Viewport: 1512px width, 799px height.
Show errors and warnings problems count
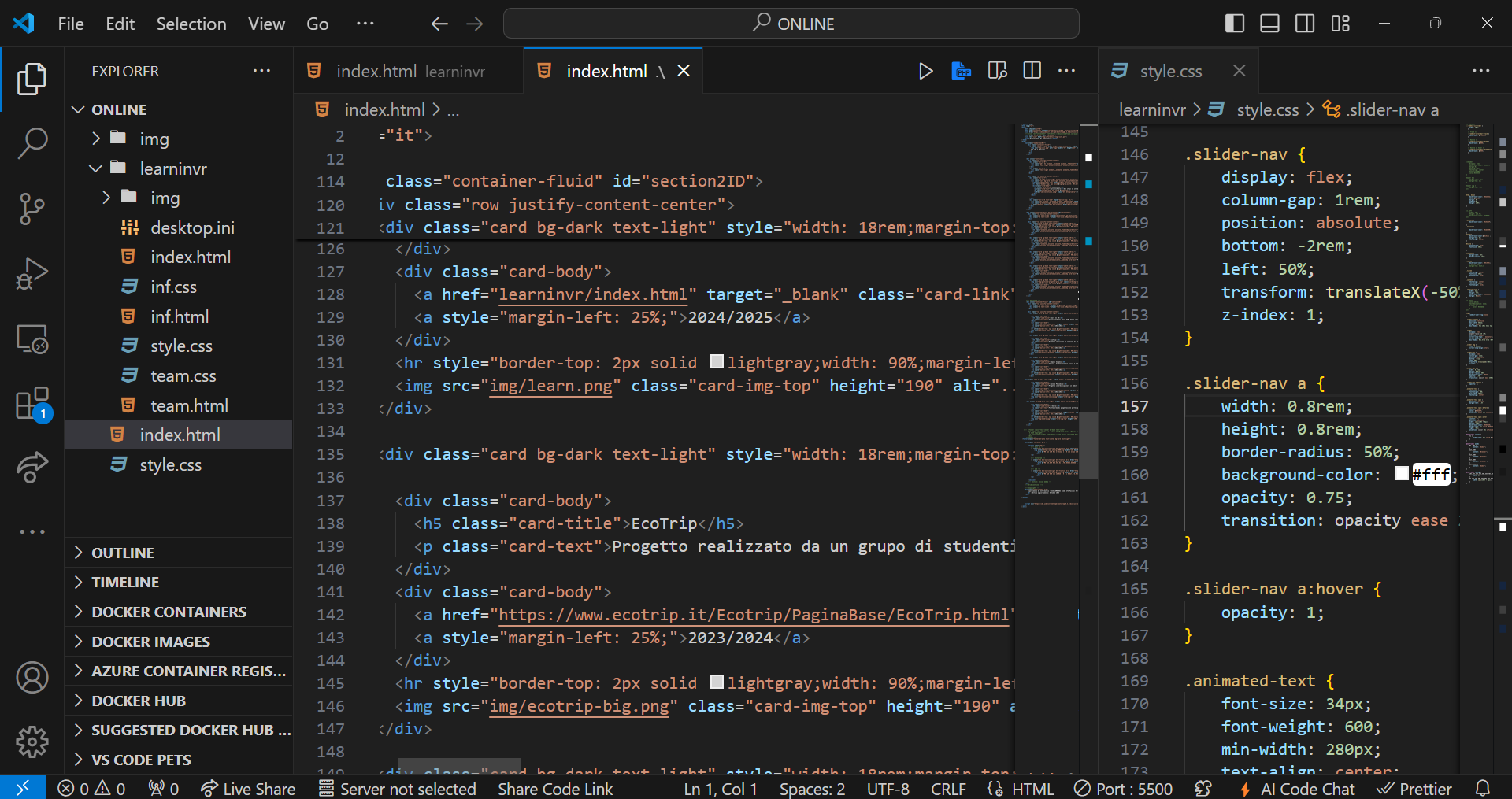tap(91, 789)
